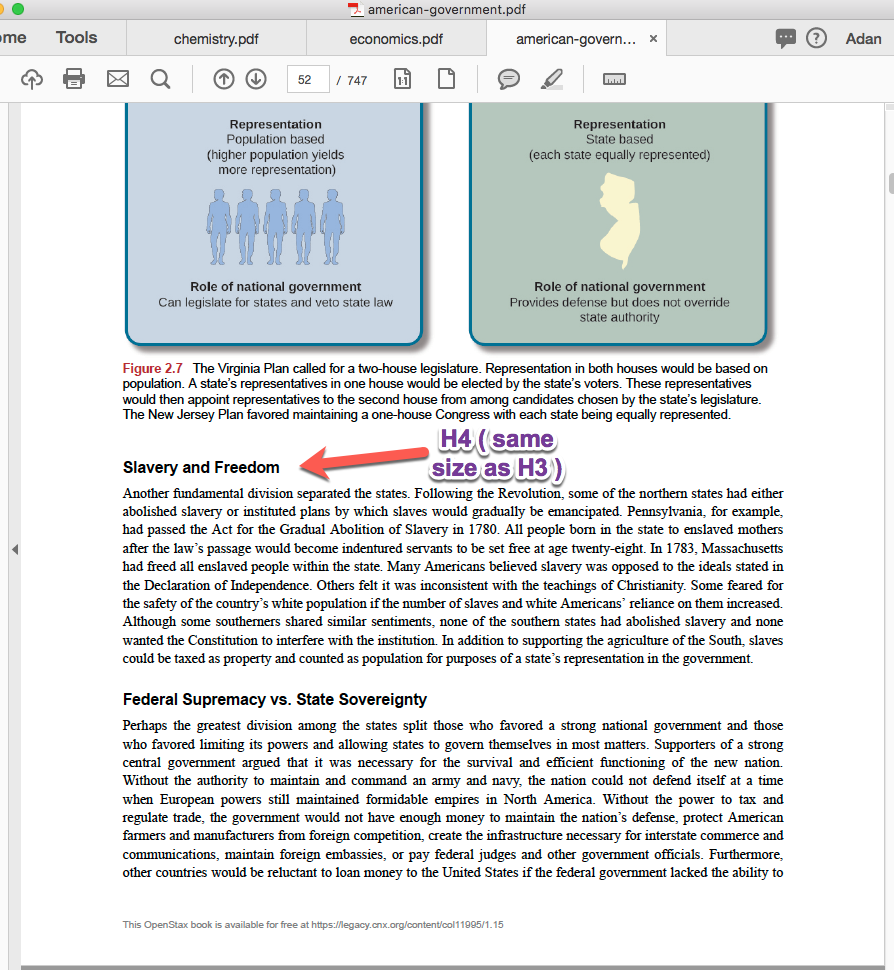This screenshot has height=970, width=894.
Task: Go to the next page with down arrow
Action: [x=256, y=79]
